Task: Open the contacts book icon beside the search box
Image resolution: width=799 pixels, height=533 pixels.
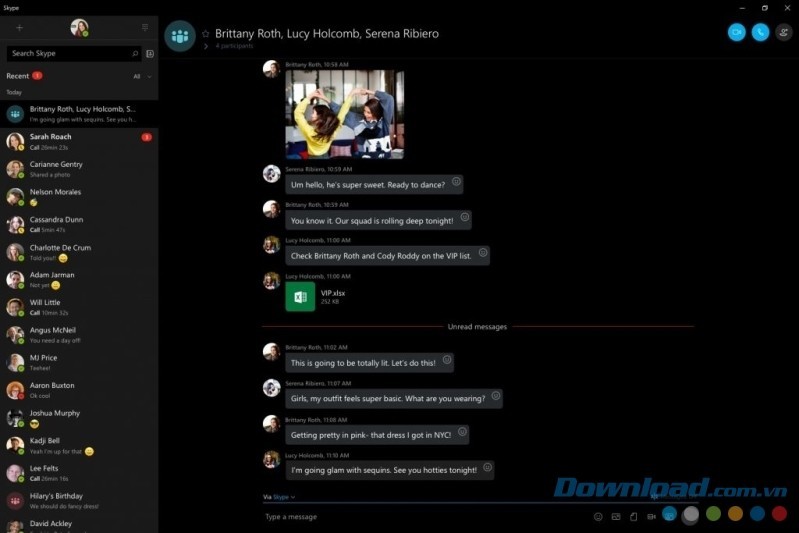Action: coord(150,54)
